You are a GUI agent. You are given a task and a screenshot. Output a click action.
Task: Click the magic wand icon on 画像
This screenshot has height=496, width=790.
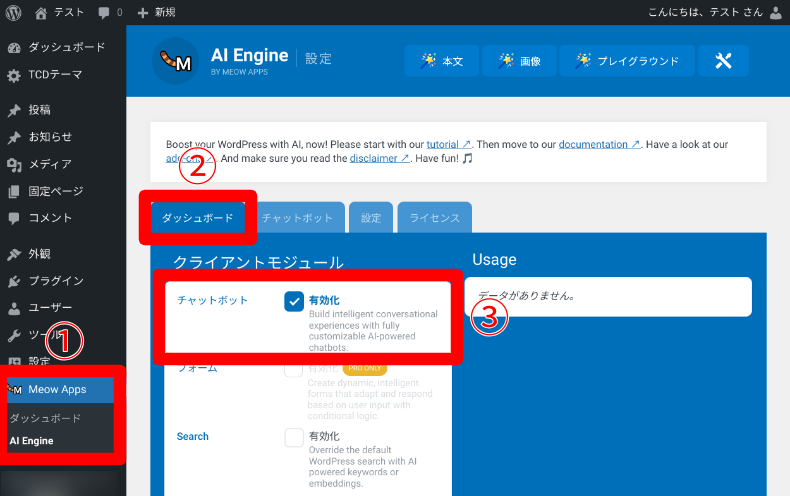click(506, 61)
